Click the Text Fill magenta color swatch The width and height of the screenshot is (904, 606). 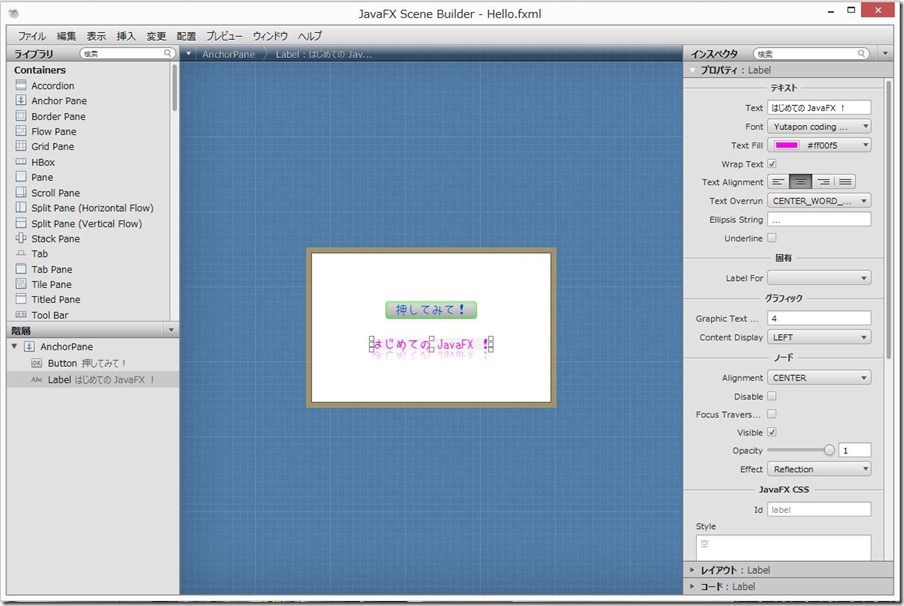787,145
